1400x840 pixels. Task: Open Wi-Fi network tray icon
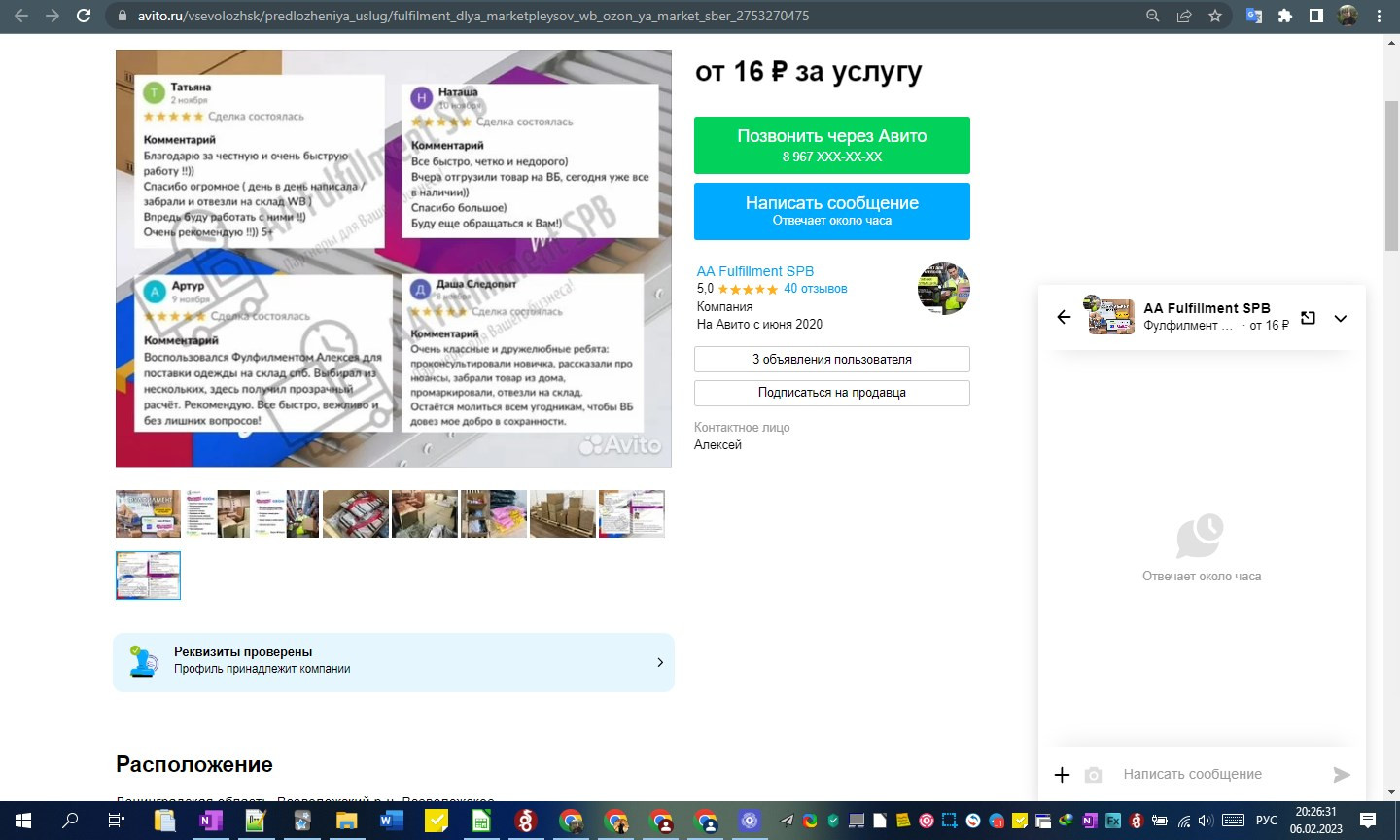point(1183,821)
